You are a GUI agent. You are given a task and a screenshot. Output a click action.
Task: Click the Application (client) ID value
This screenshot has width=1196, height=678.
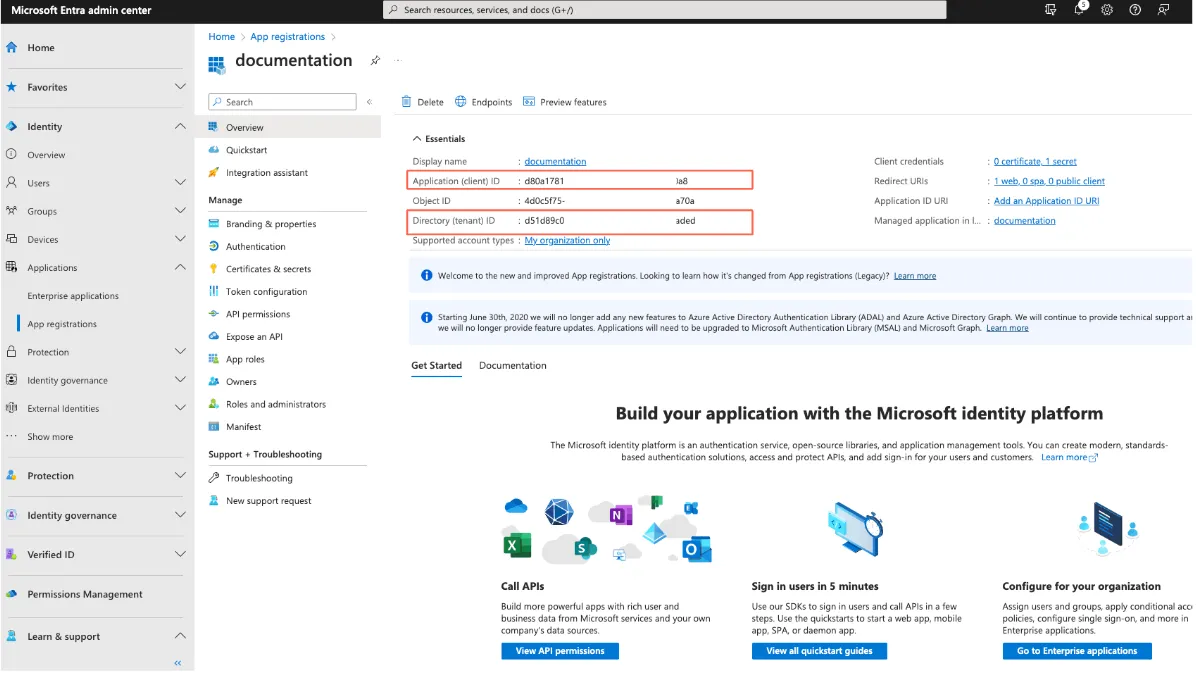click(606, 182)
